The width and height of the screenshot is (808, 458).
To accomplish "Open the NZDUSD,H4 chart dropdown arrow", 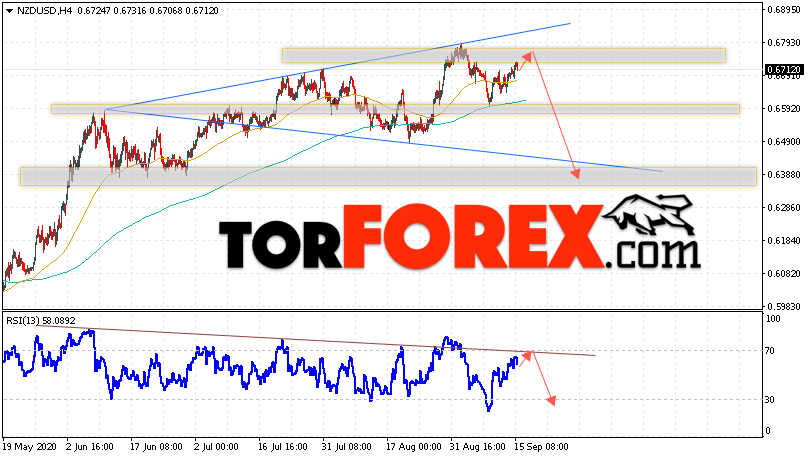I will (x=9, y=11).
